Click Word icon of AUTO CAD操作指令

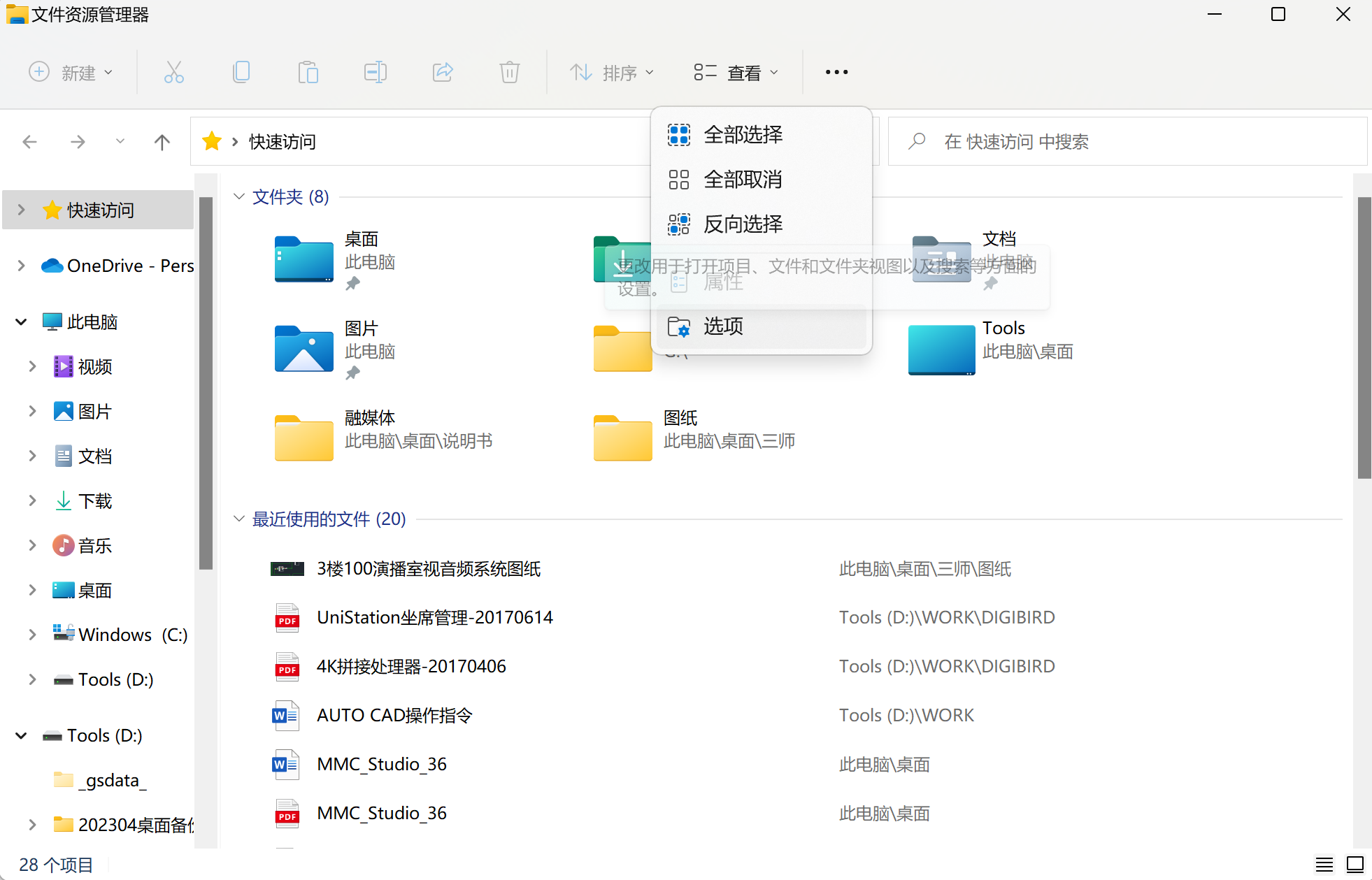286,716
